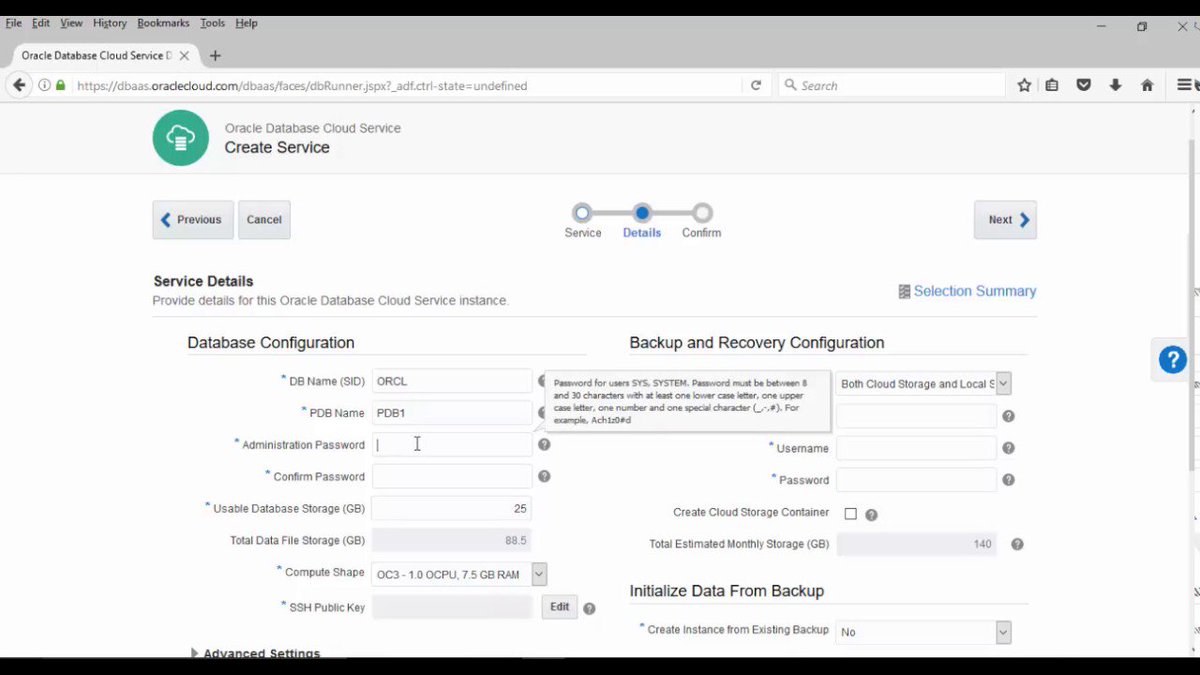Show help for Total Estimated Monthly Storage
Viewport: 1200px width, 675px height.
(x=1017, y=544)
